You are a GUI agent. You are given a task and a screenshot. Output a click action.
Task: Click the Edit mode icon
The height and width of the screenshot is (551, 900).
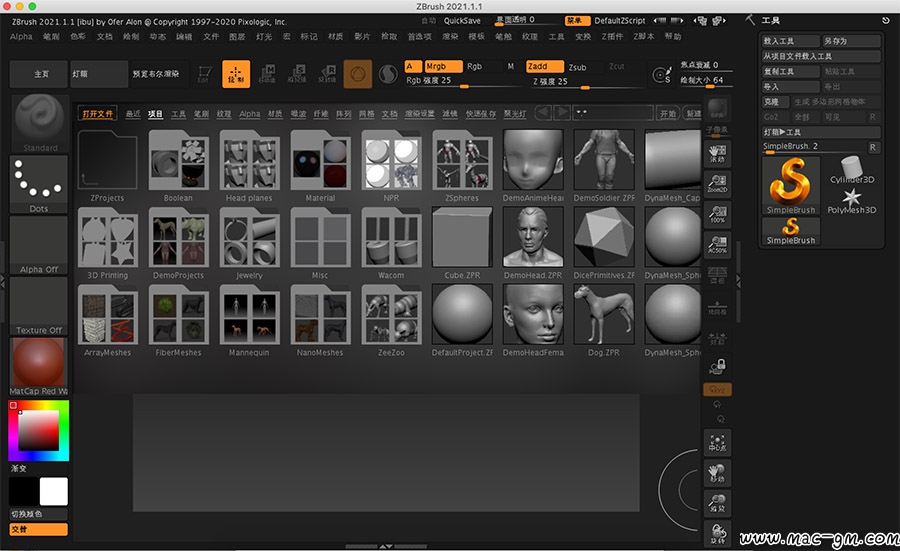[204, 74]
